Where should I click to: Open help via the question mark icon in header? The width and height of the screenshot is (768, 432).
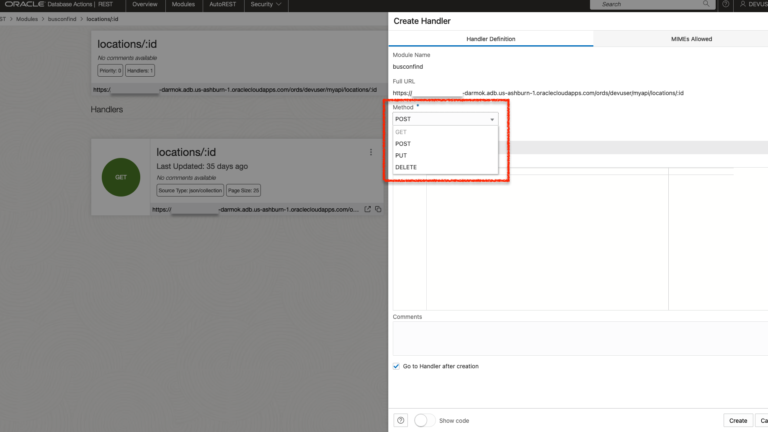[725, 5]
